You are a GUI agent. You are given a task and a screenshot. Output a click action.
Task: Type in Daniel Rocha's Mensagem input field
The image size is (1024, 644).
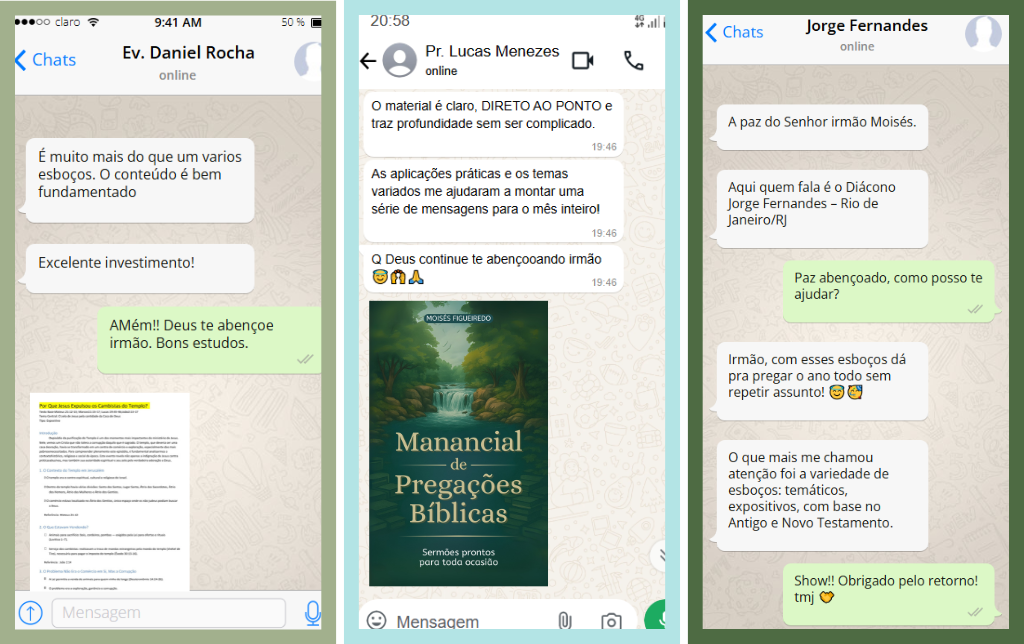[168, 612]
